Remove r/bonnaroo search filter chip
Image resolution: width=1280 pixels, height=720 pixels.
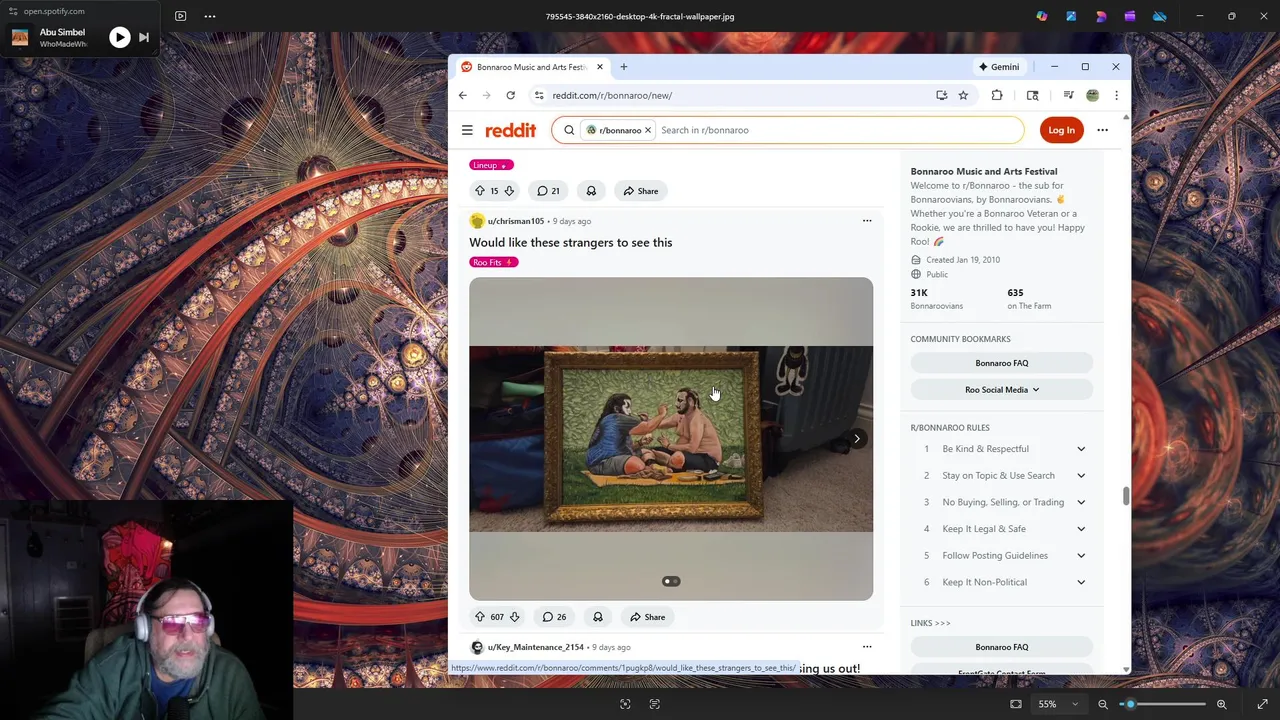647,130
